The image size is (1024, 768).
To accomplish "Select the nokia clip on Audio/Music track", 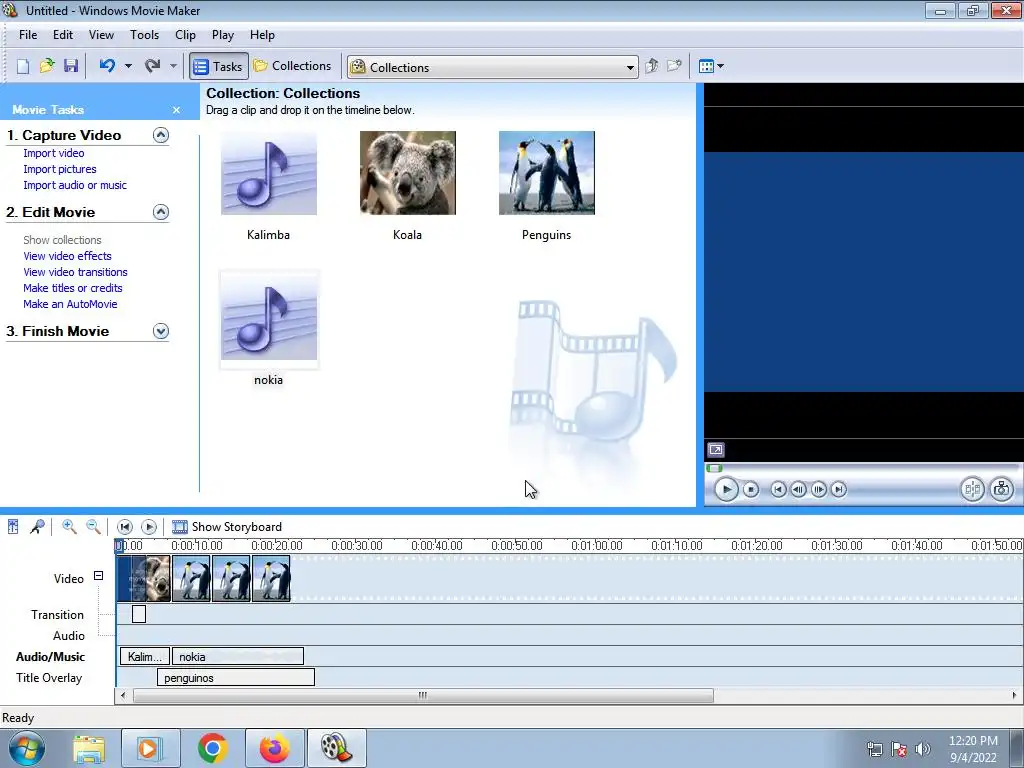I will click(x=238, y=657).
